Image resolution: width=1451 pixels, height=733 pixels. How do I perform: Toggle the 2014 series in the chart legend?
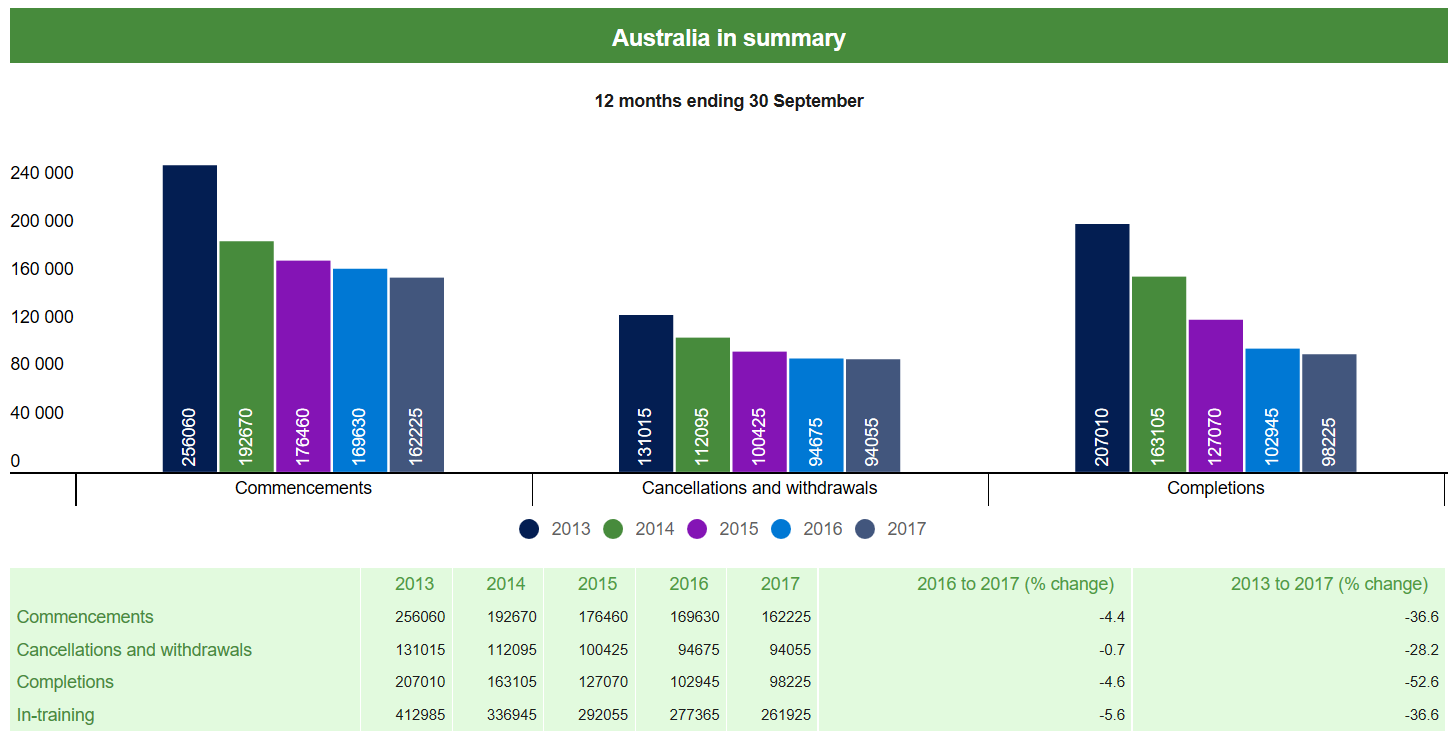coord(639,529)
